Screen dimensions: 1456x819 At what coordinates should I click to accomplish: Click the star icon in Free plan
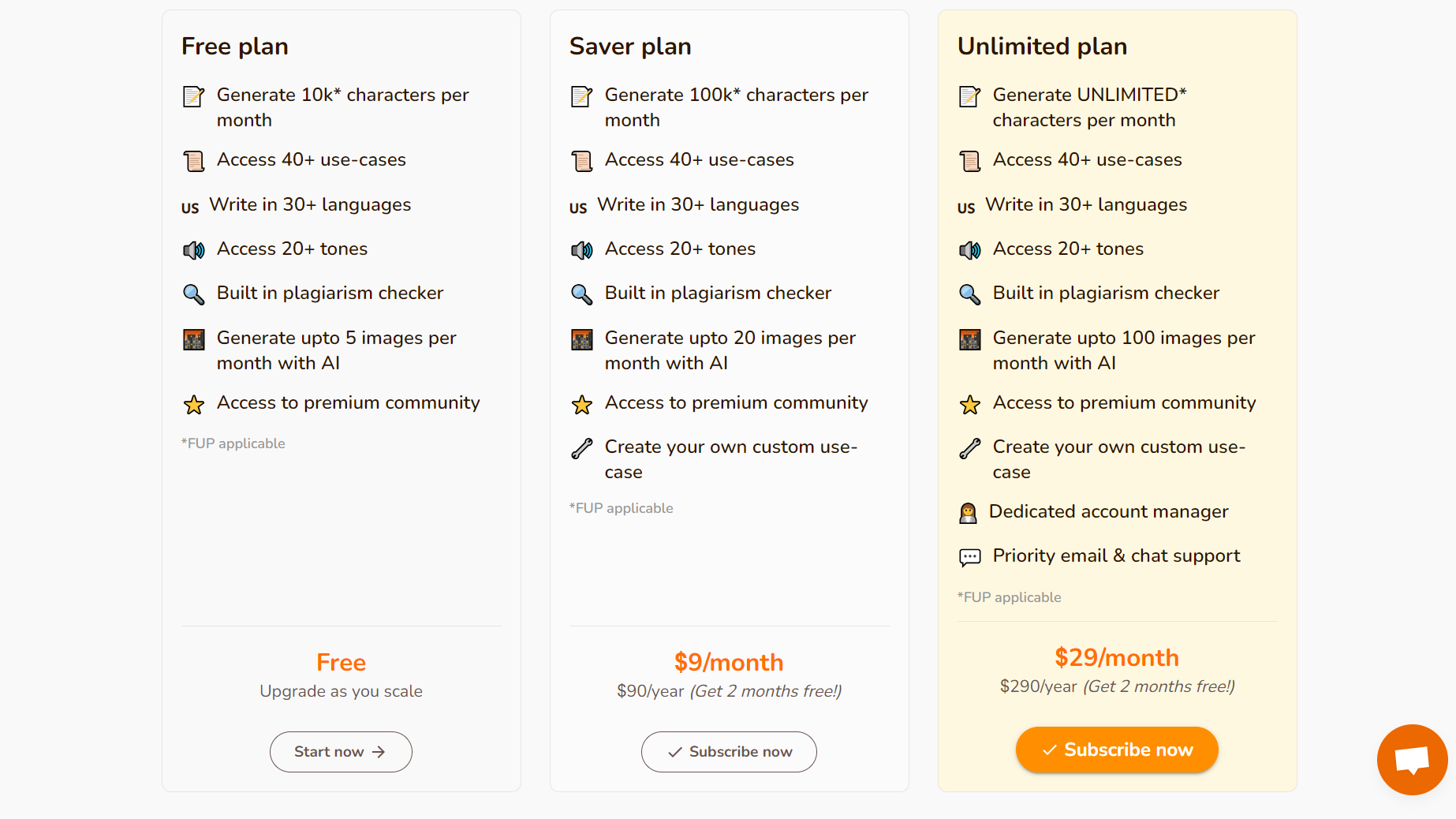tap(194, 404)
